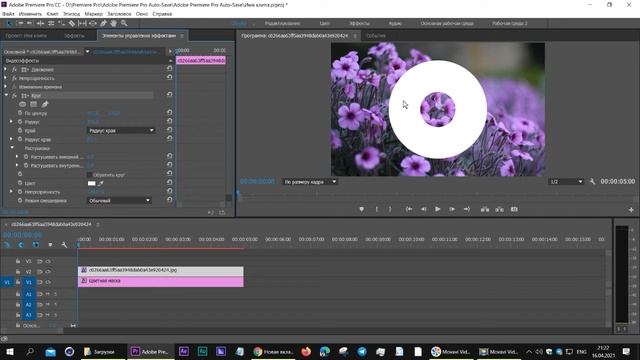The width and height of the screenshot is (640, 360).
Task: Open Режим смешивания dropdown Обычный
Action: pos(119,200)
